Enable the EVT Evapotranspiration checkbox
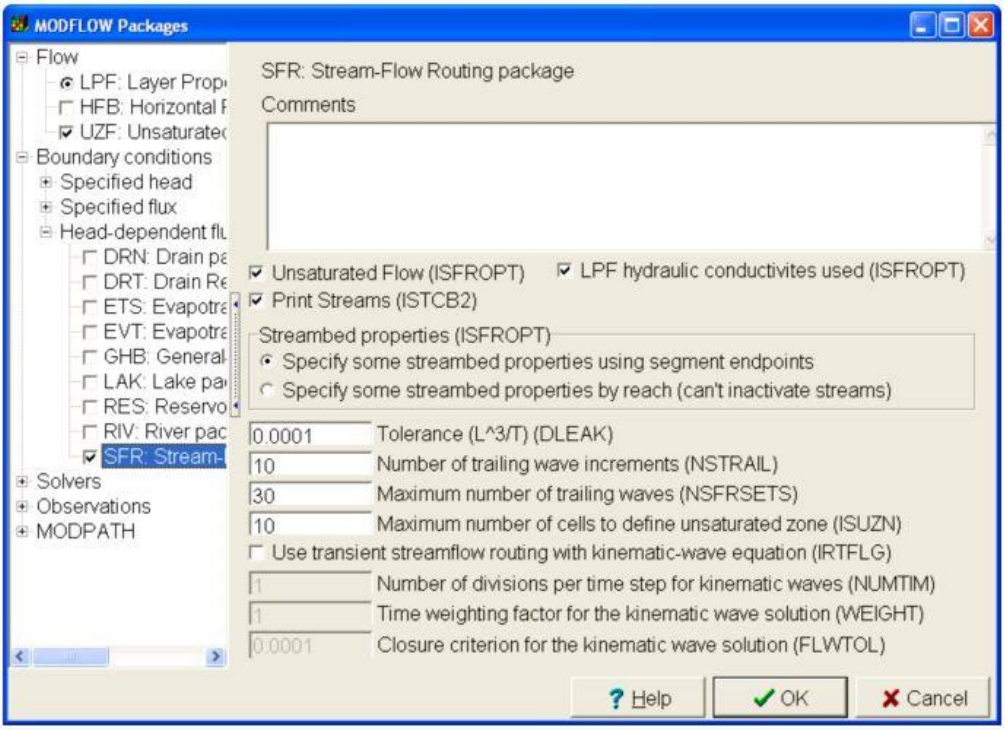The width and height of the screenshot is (1006, 730). [x=90, y=332]
